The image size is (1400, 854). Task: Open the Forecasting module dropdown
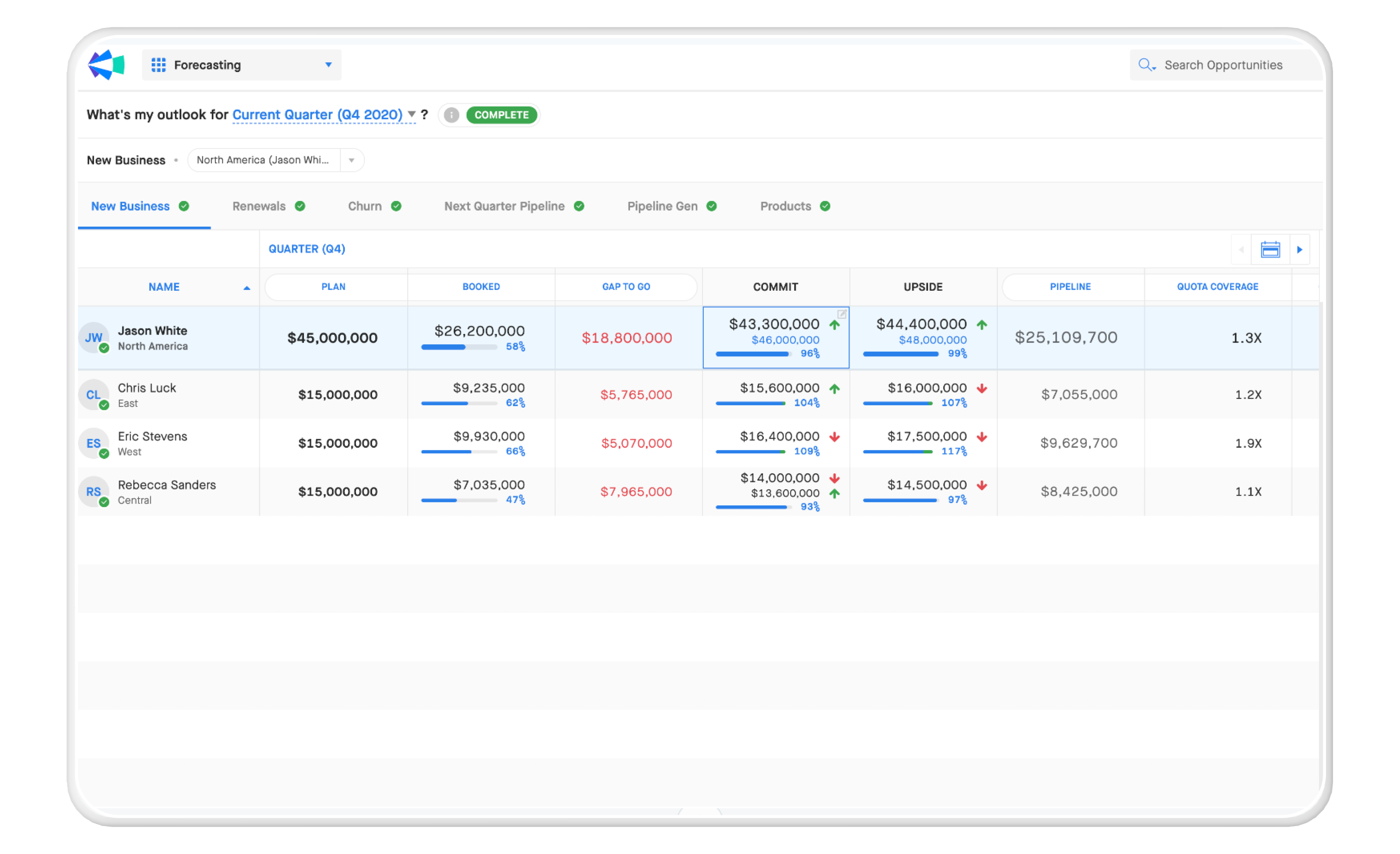[x=328, y=65]
